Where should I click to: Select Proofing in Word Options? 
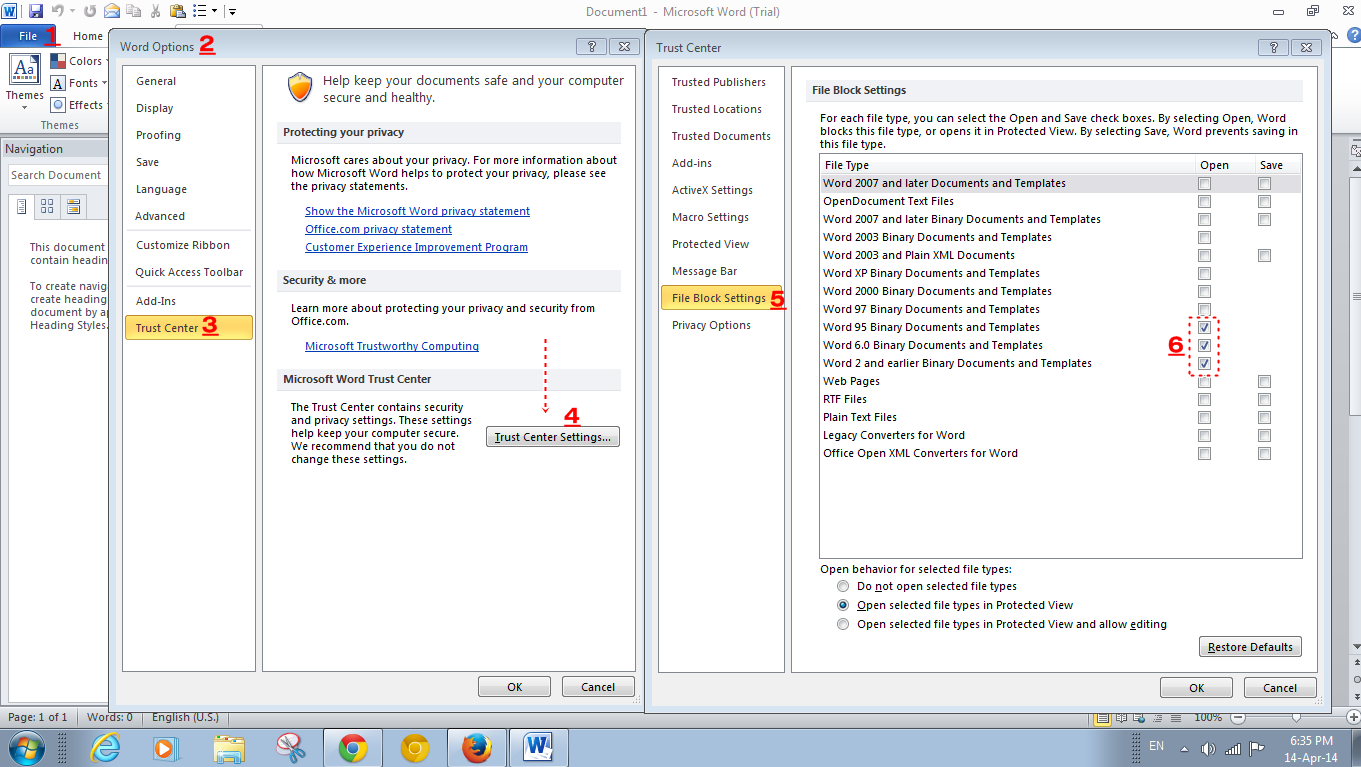(188, 135)
